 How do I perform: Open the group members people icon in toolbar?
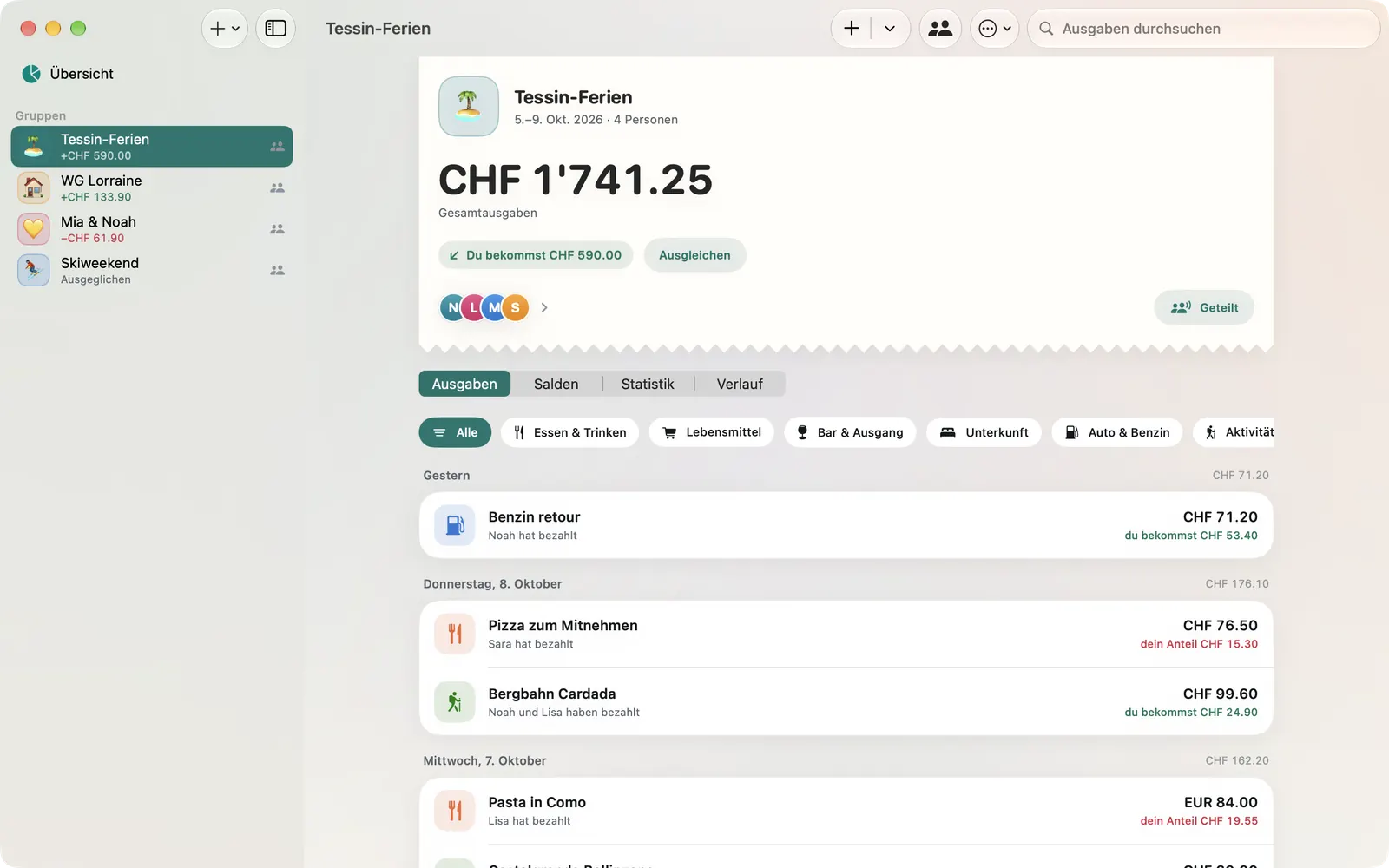pyautogui.click(x=940, y=29)
